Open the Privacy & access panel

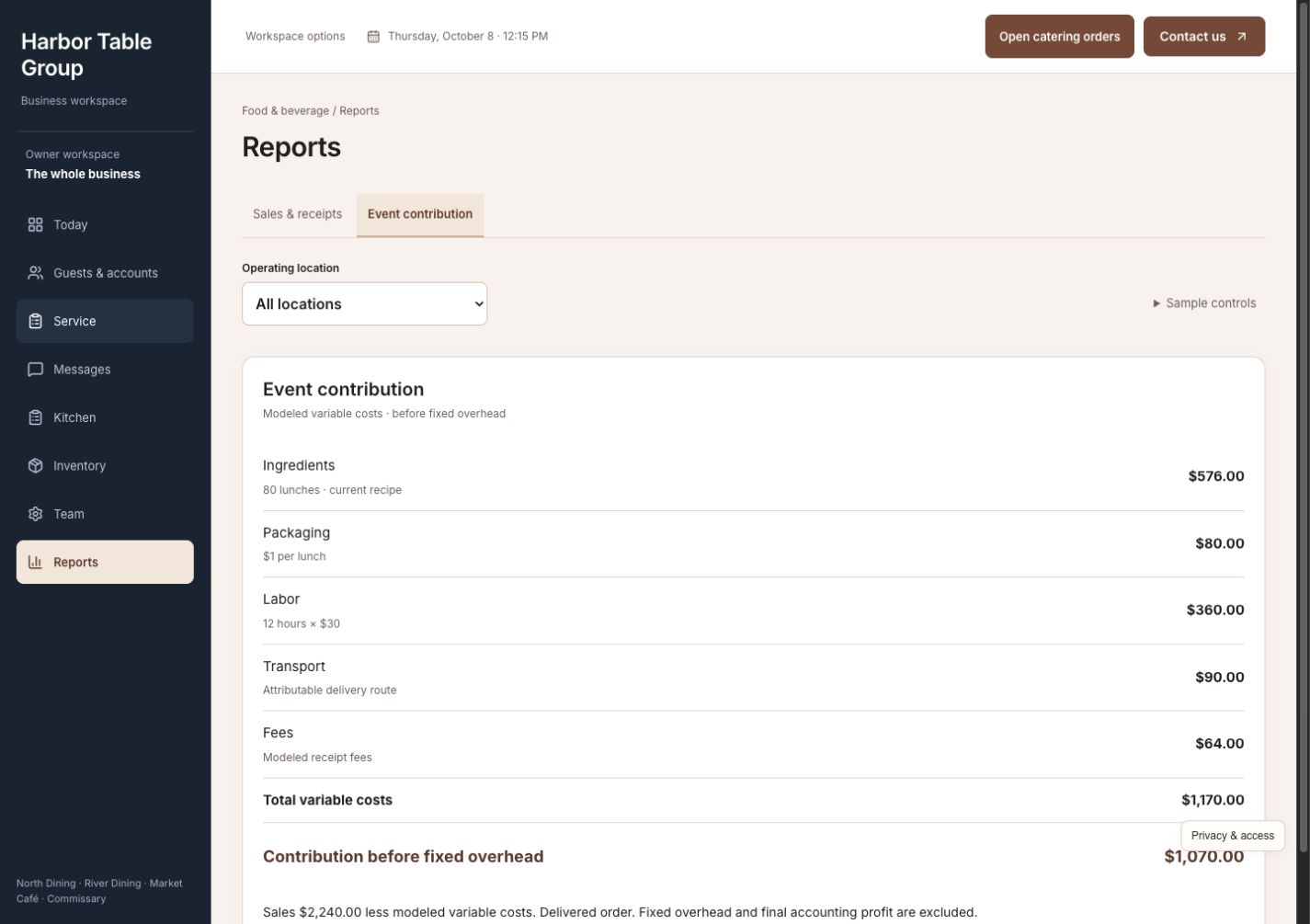(1232, 836)
